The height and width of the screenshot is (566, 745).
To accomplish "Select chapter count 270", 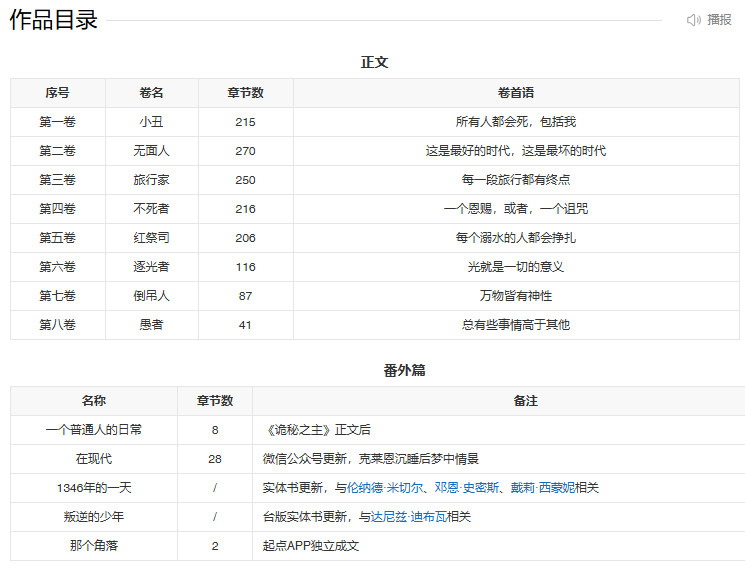I will pos(246,151).
